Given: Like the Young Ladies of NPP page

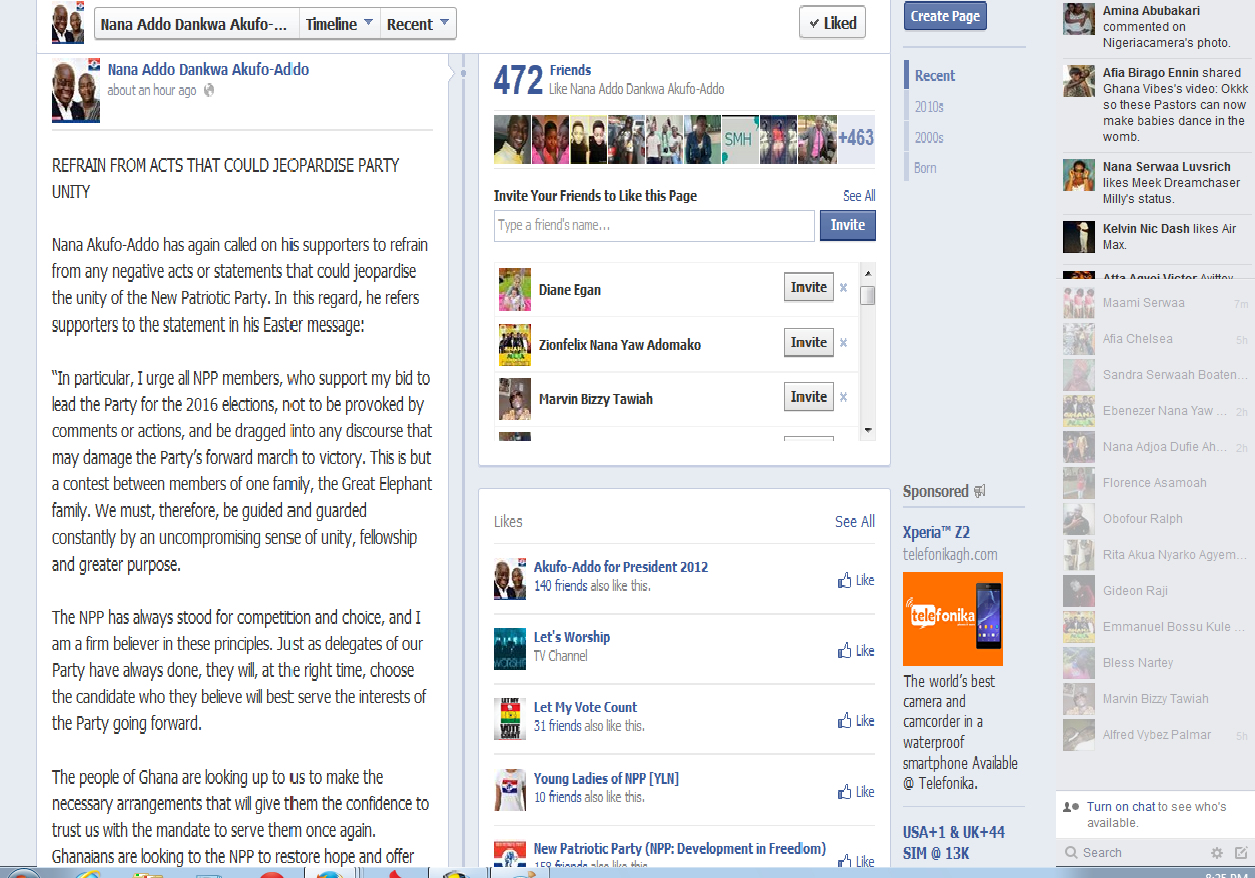Looking at the screenshot, I should point(856,791).
